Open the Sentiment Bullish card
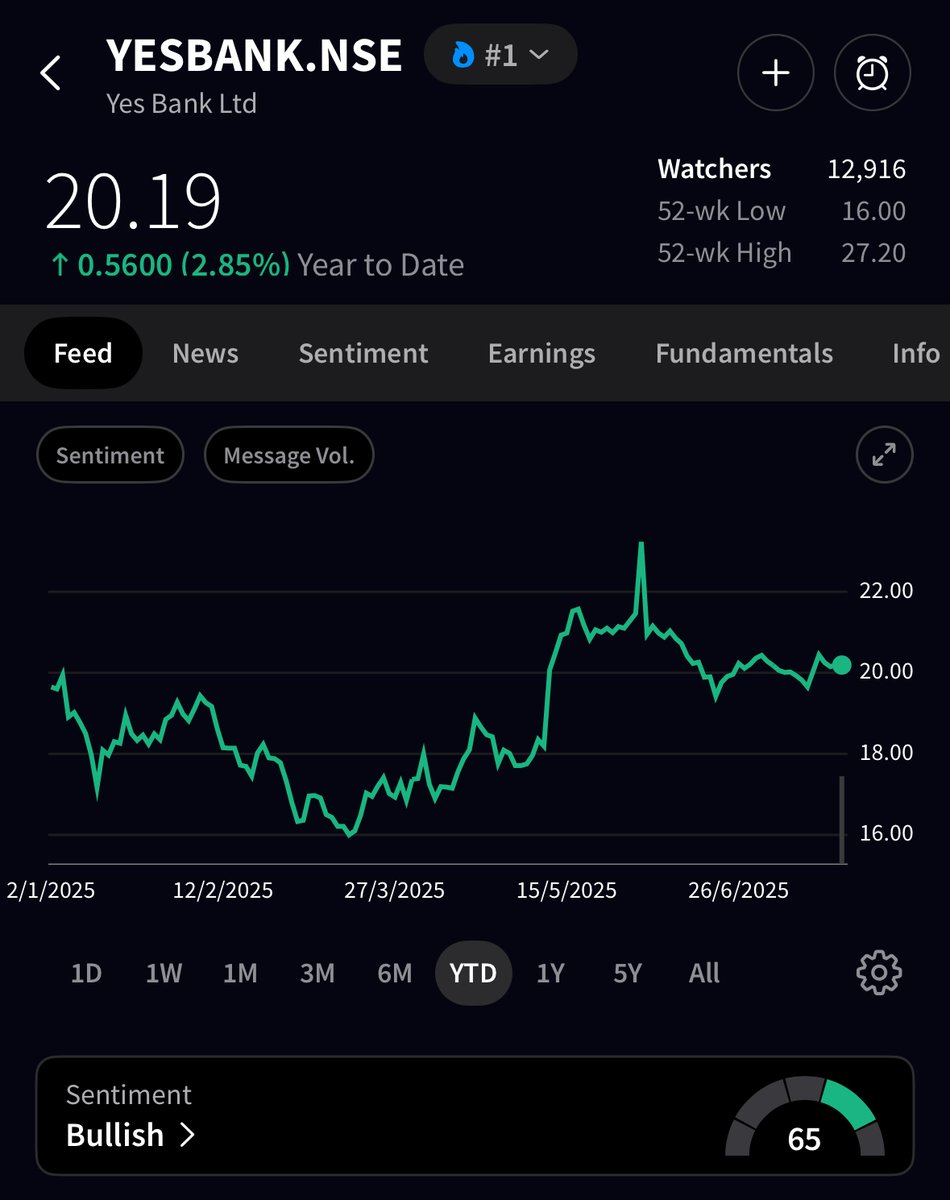This screenshot has height=1200, width=950. click(475, 1115)
